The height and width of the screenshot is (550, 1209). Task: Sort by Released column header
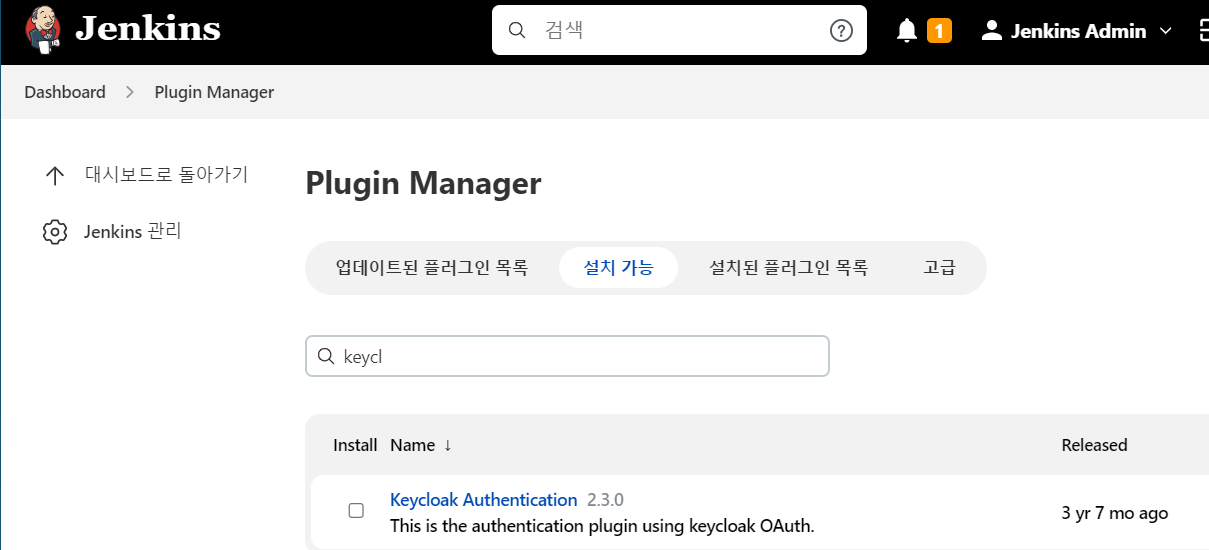(x=1094, y=445)
